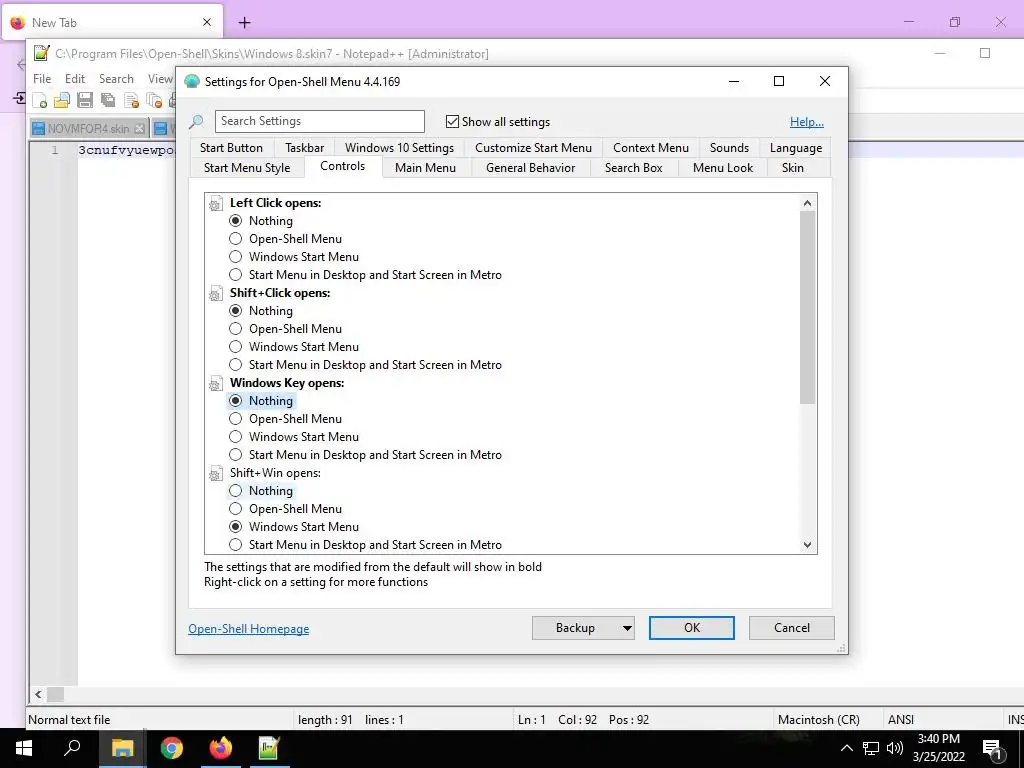Viewport: 1024px width, 768px height.
Task: Switch to the Taskbar tab
Action: click(x=304, y=148)
